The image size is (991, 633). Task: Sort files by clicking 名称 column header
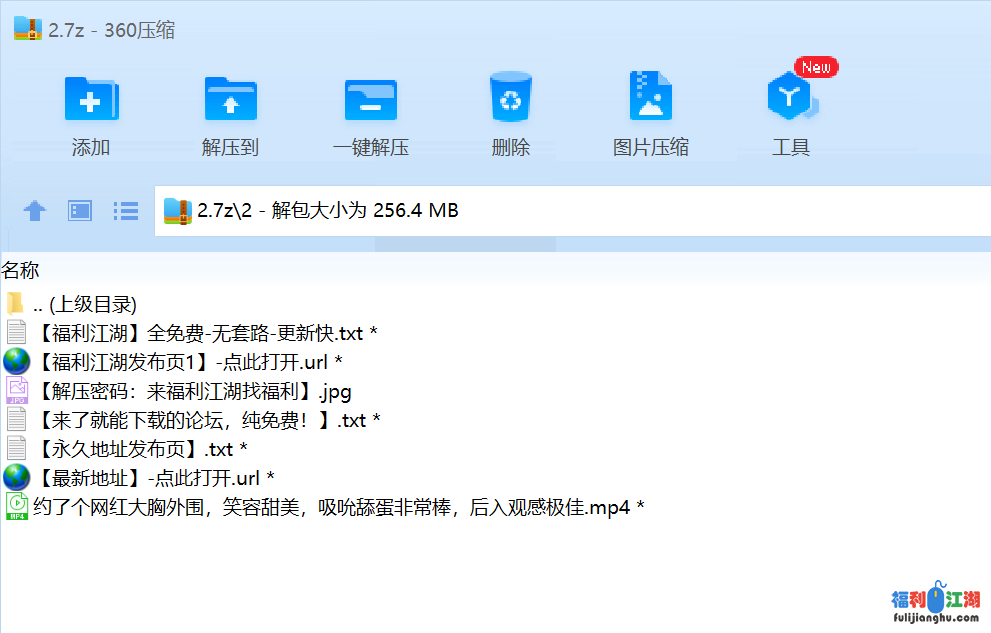[23, 270]
